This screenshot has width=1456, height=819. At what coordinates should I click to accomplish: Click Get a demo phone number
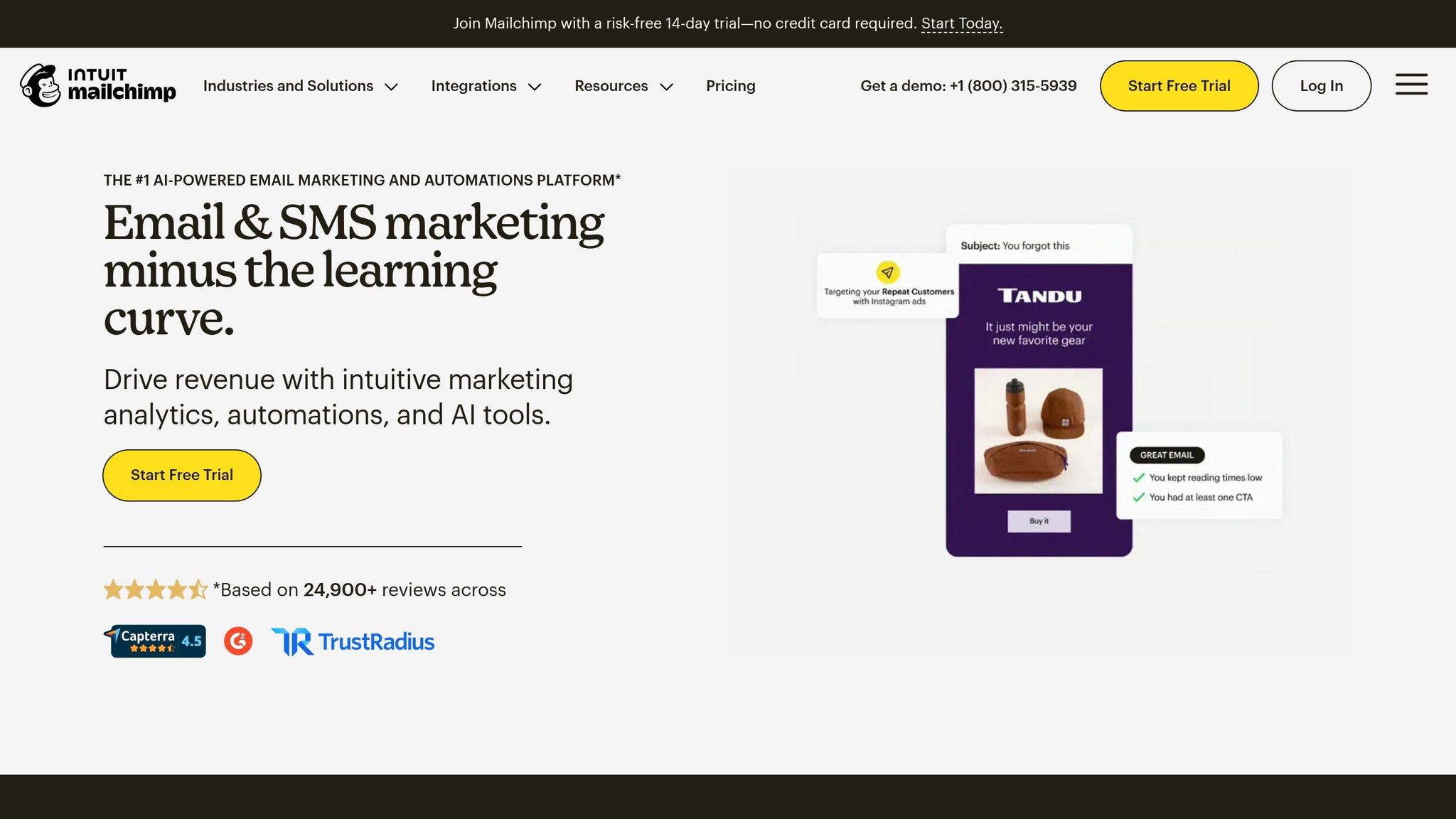click(x=968, y=85)
